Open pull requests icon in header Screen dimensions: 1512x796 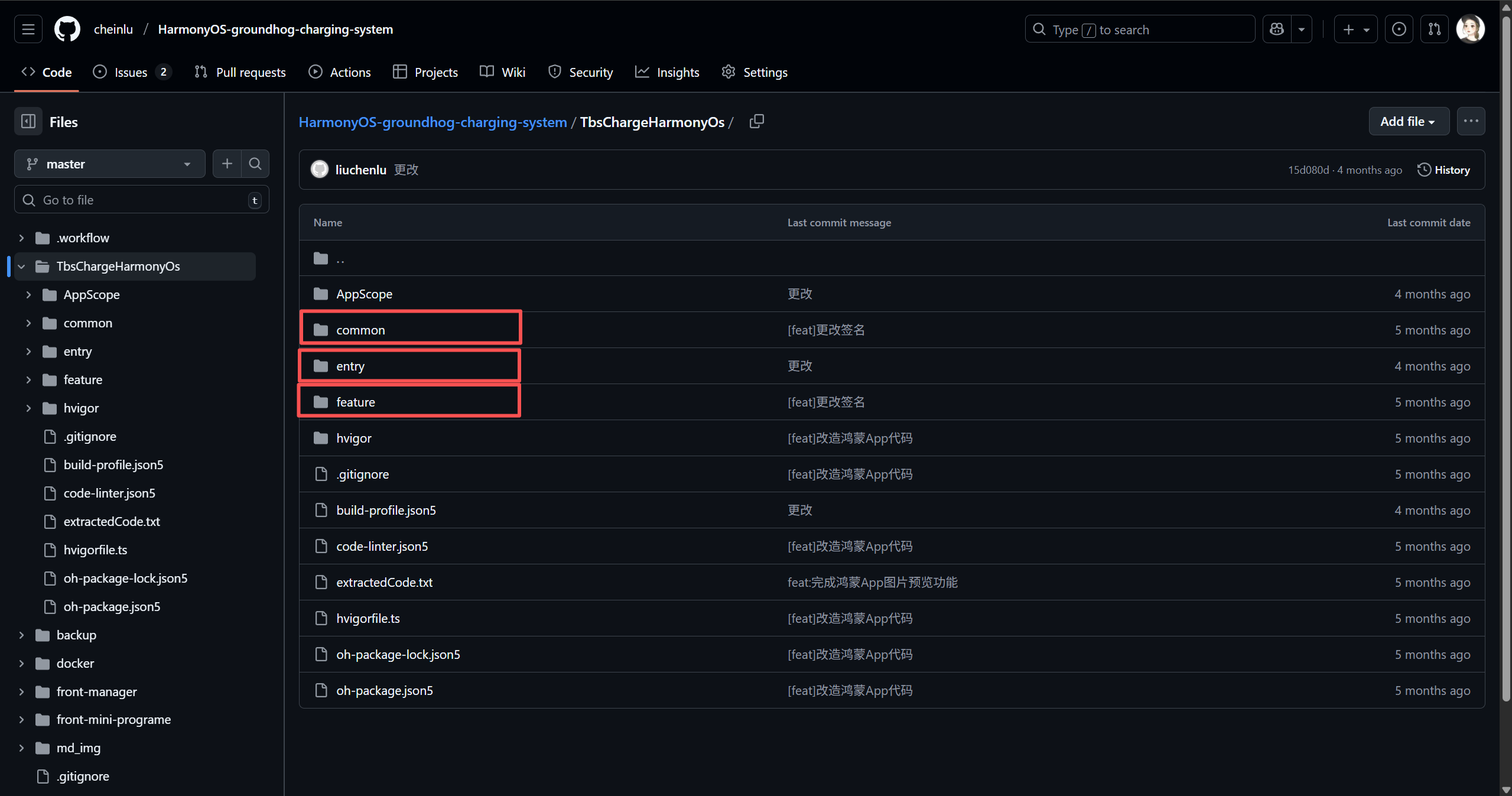pyautogui.click(x=1435, y=29)
